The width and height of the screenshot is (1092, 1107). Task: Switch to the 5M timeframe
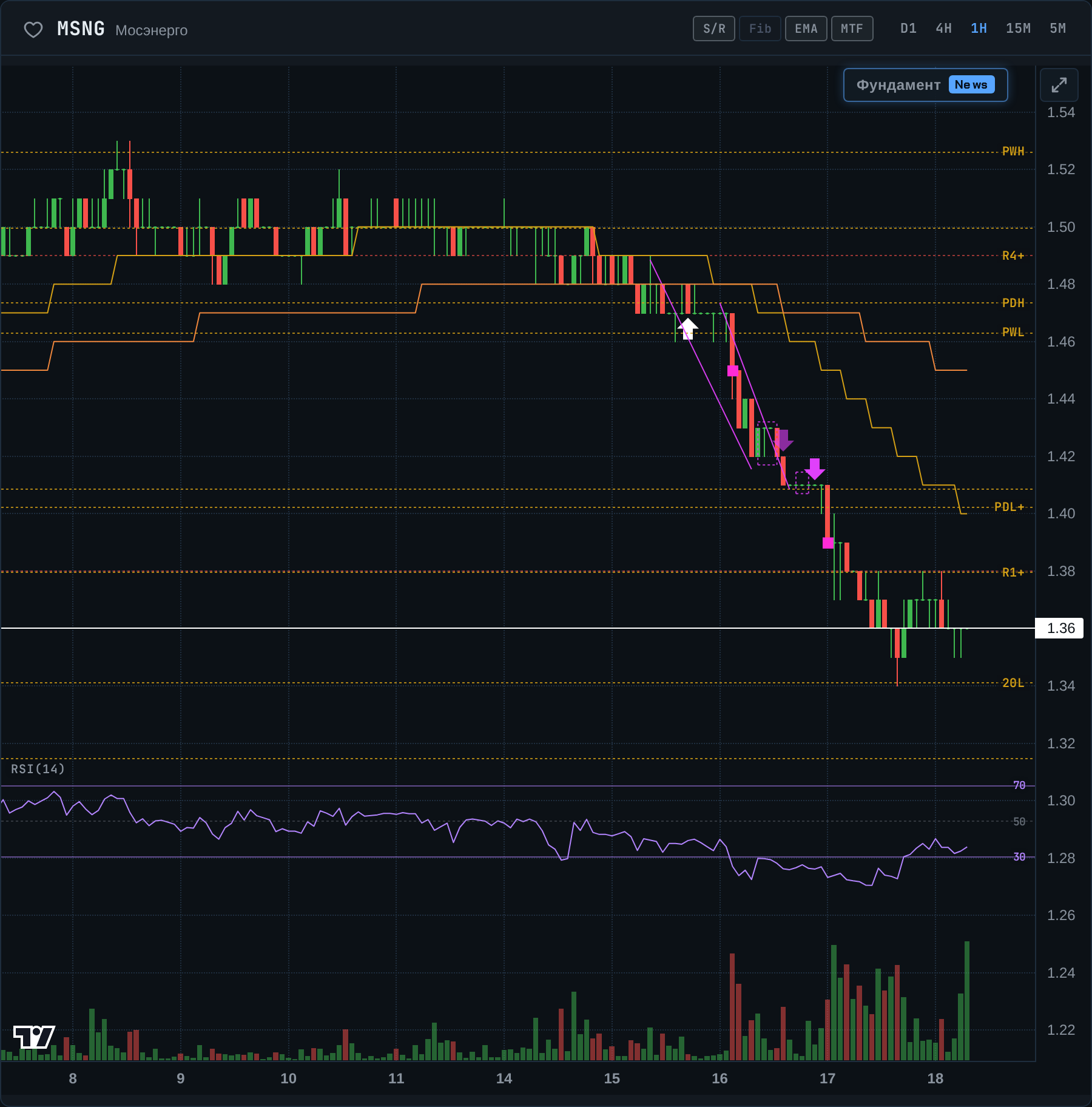point(1057,29)
